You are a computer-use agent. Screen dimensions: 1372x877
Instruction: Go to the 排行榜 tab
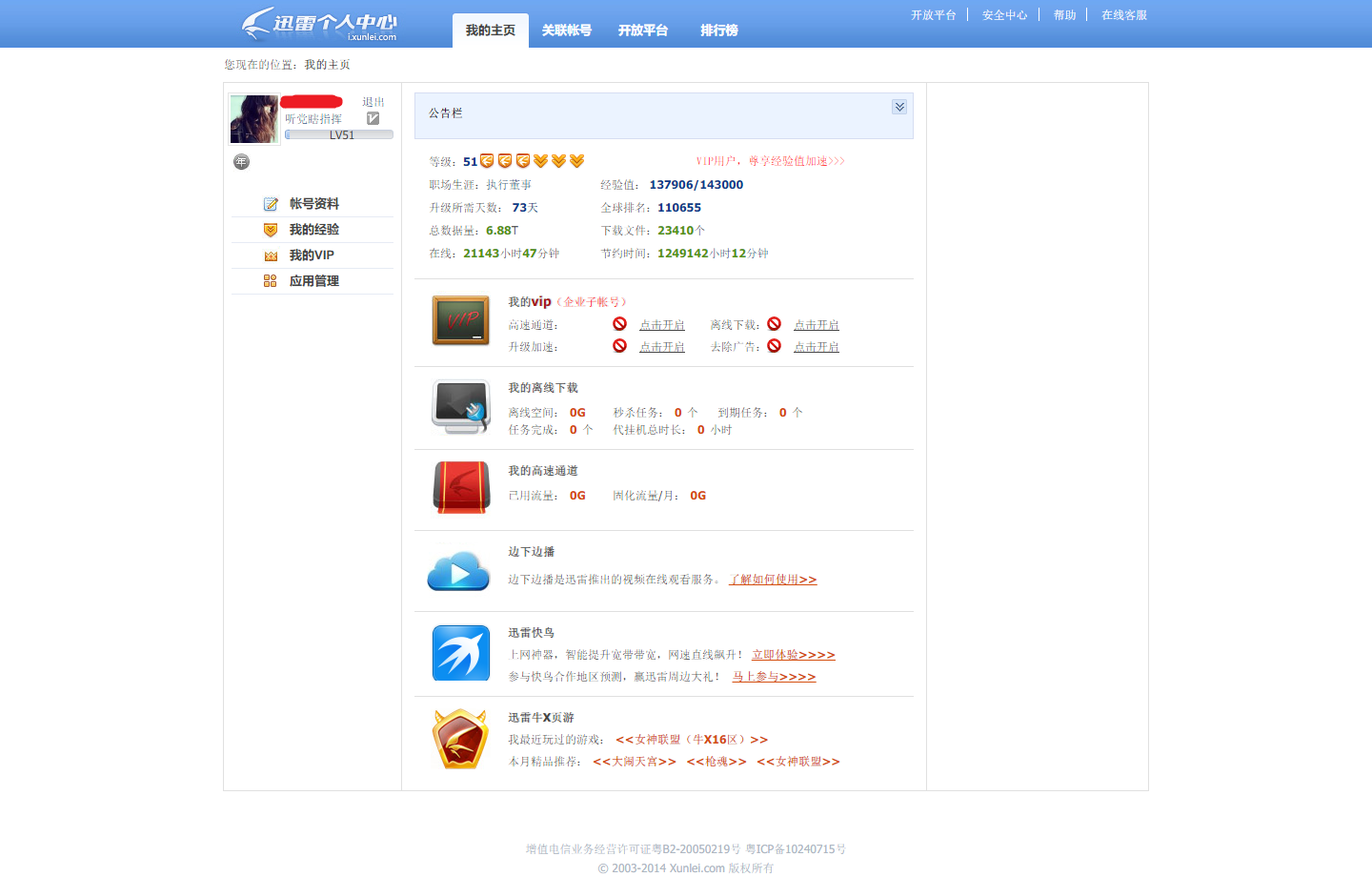(x=718, y=31)
